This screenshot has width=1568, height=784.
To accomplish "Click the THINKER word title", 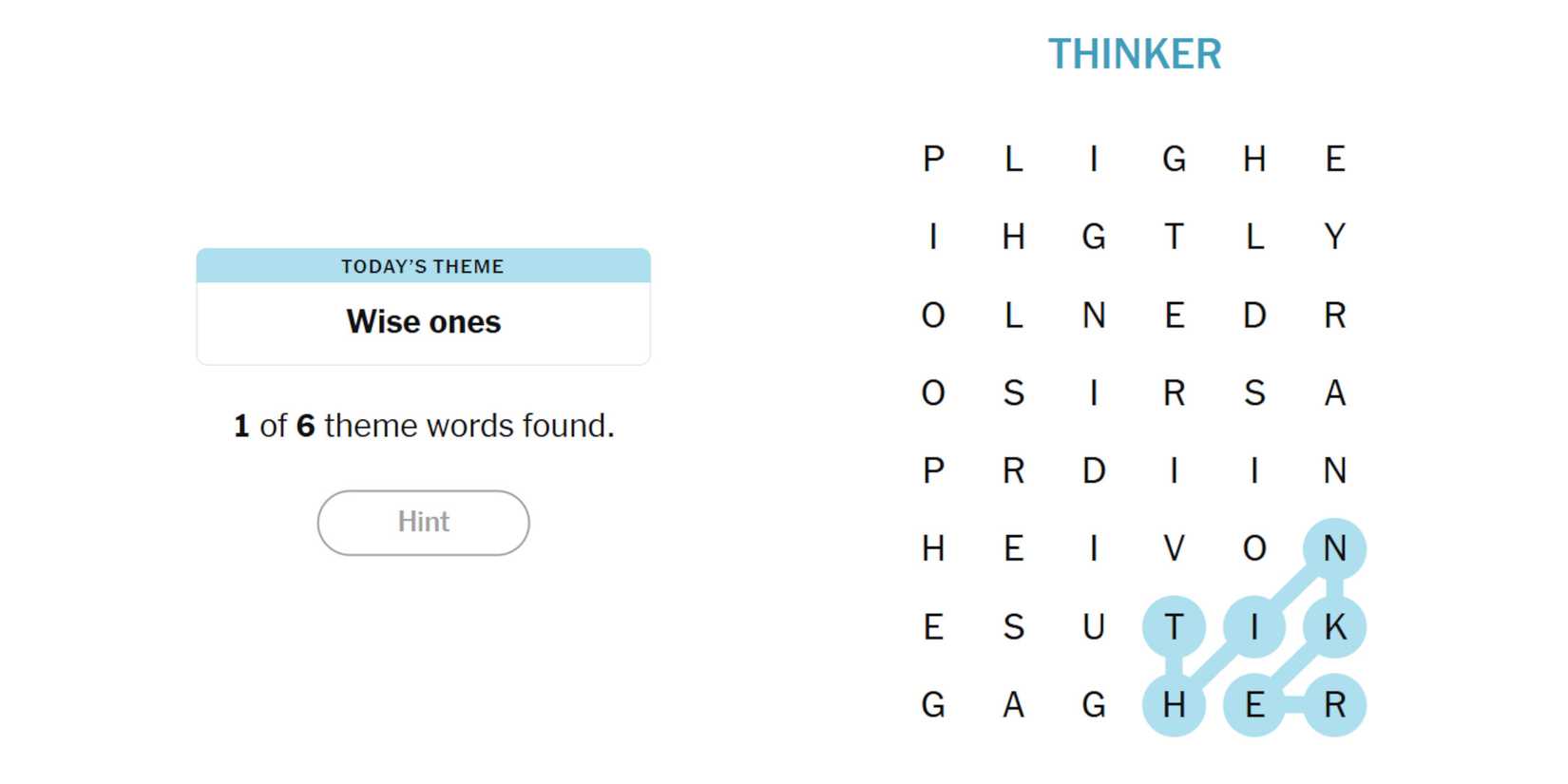I will tap(1134, 54).
